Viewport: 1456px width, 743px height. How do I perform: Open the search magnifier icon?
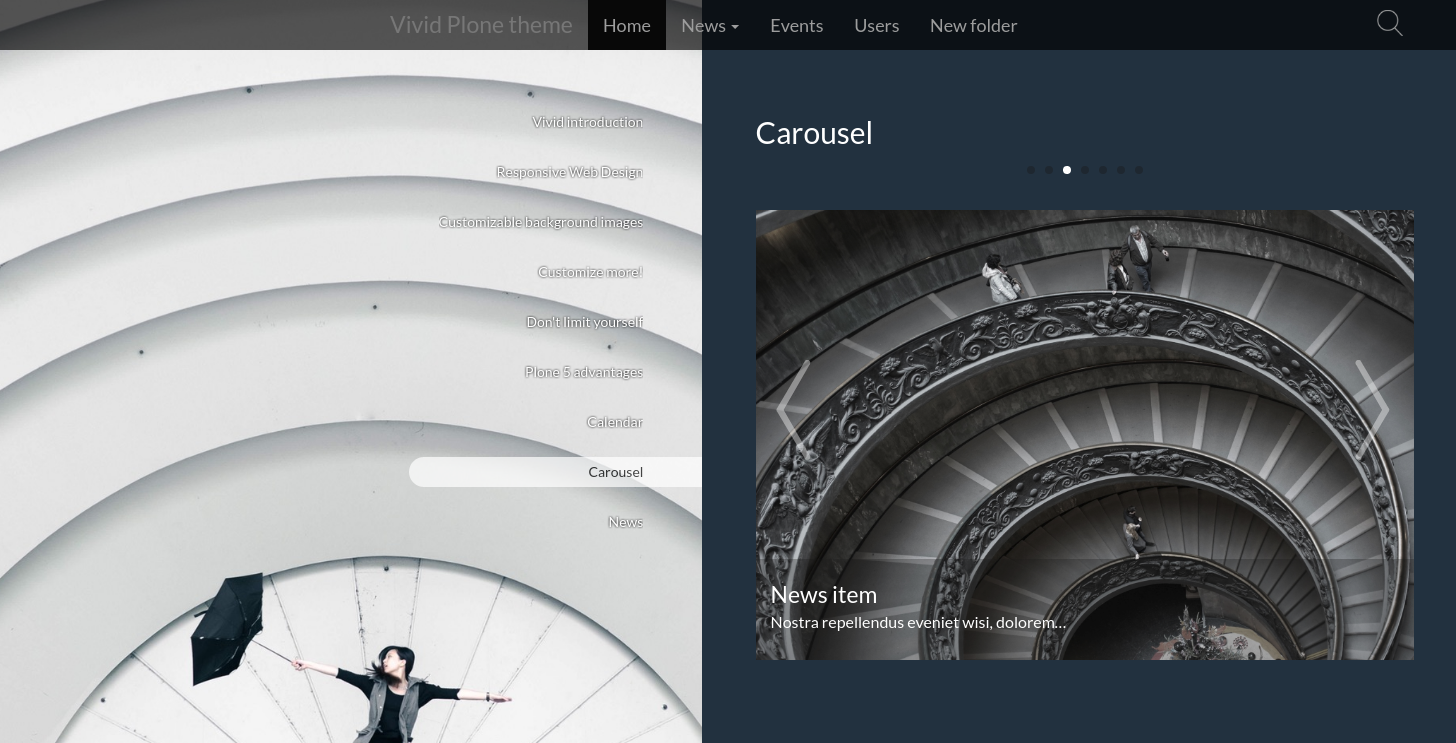(1390, 24)
